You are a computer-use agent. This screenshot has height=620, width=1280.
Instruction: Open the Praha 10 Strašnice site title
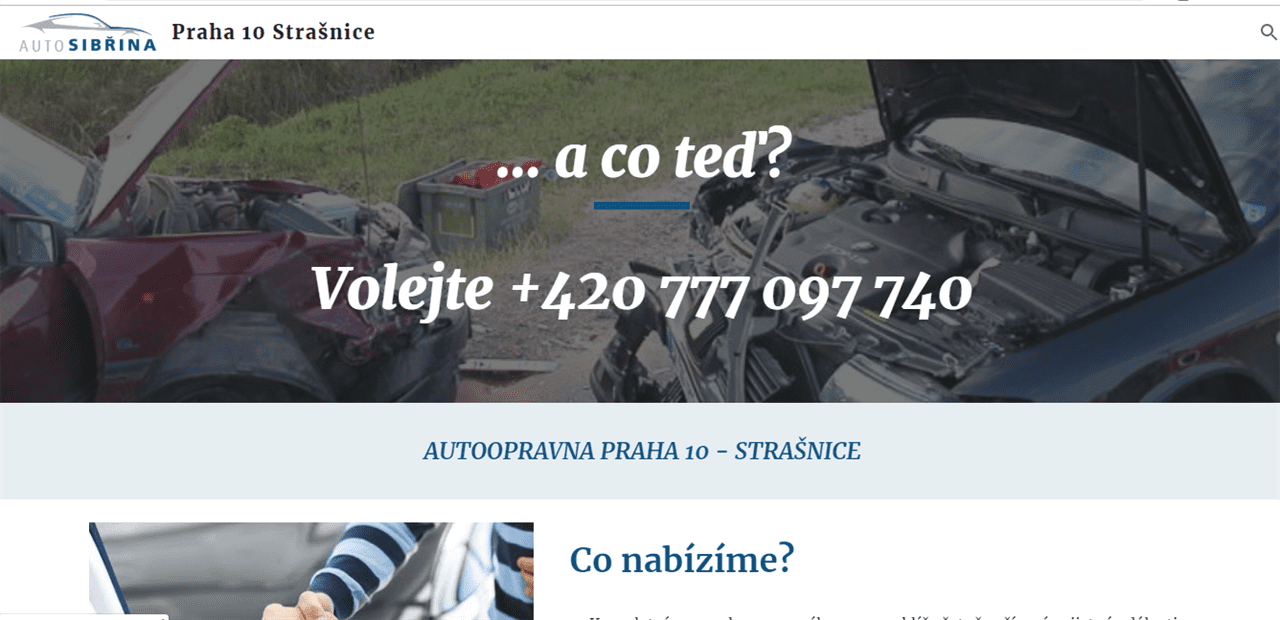273,32
